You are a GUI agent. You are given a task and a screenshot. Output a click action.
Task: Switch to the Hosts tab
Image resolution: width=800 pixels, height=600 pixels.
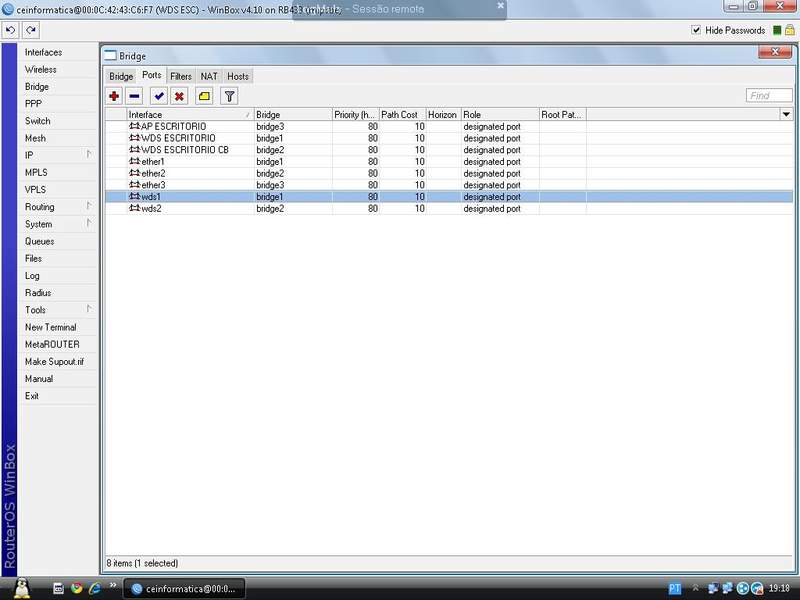click(x=238, y=77)
